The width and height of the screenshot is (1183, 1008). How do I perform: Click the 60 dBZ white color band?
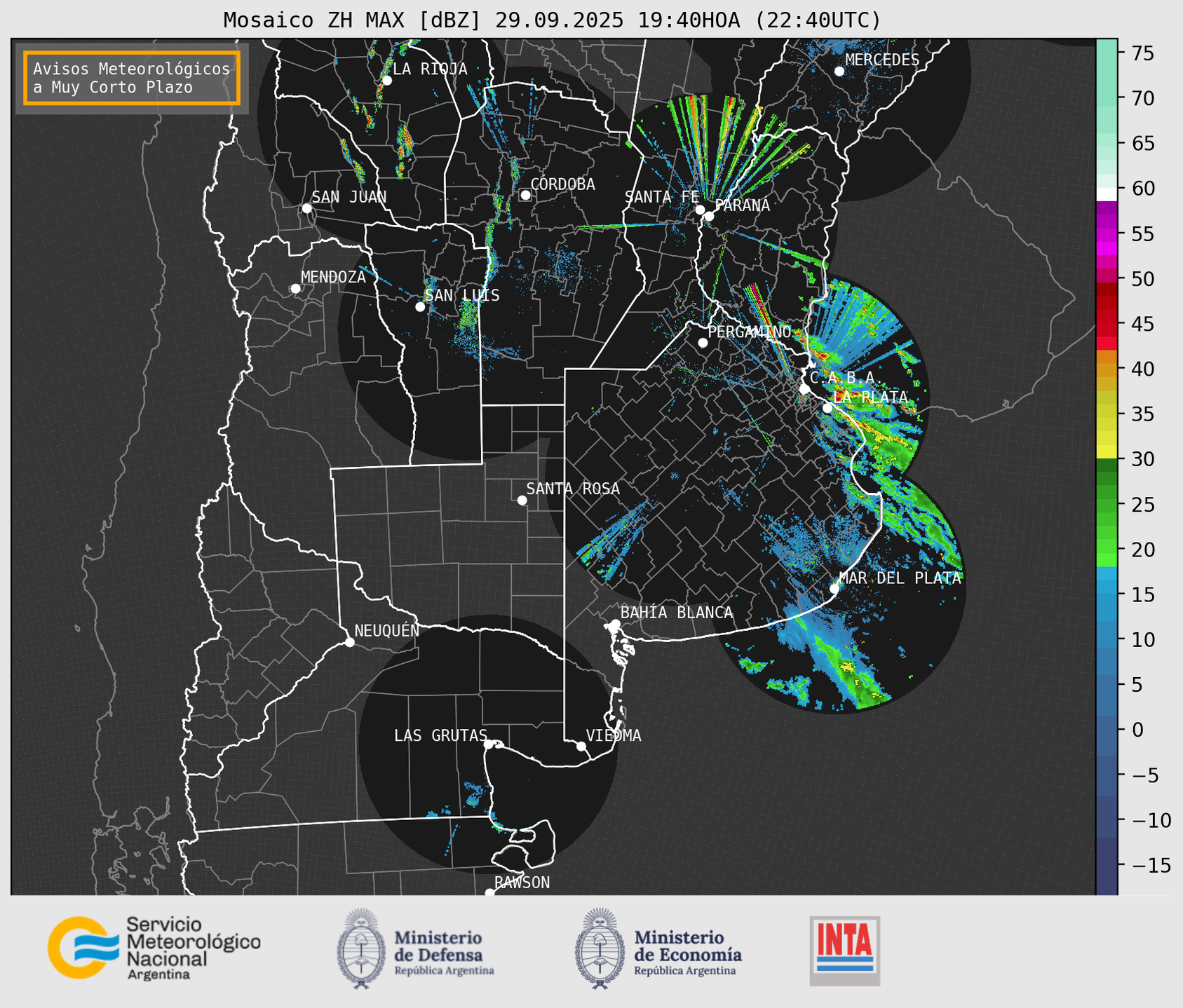tap(1107, 194)
